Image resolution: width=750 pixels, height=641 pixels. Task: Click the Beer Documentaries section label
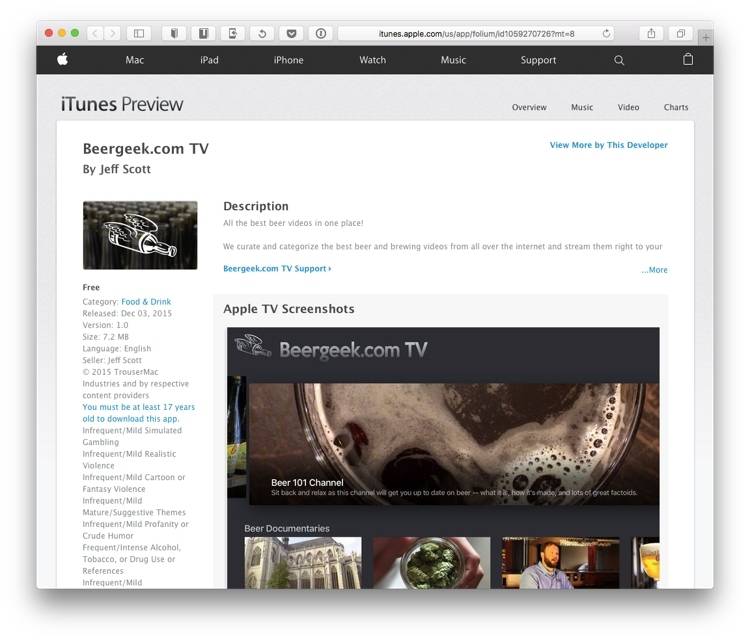[x=287, y=529]
